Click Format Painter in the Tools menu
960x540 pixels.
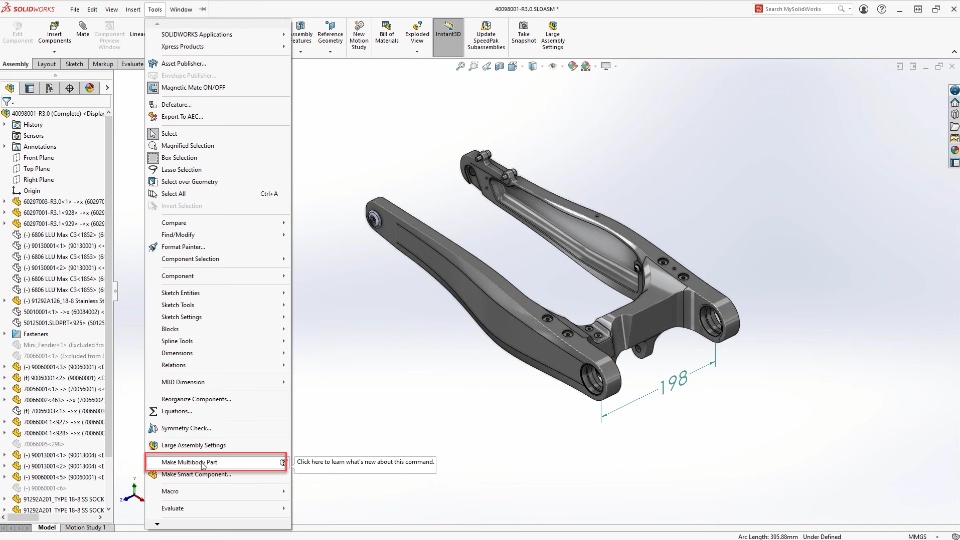coord(183,247)
